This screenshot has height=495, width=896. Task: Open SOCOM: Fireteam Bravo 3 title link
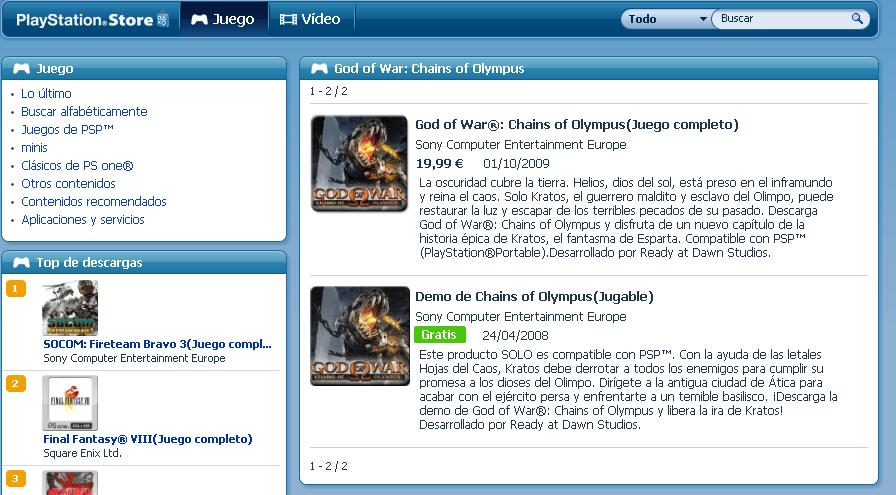click(157, 344)
